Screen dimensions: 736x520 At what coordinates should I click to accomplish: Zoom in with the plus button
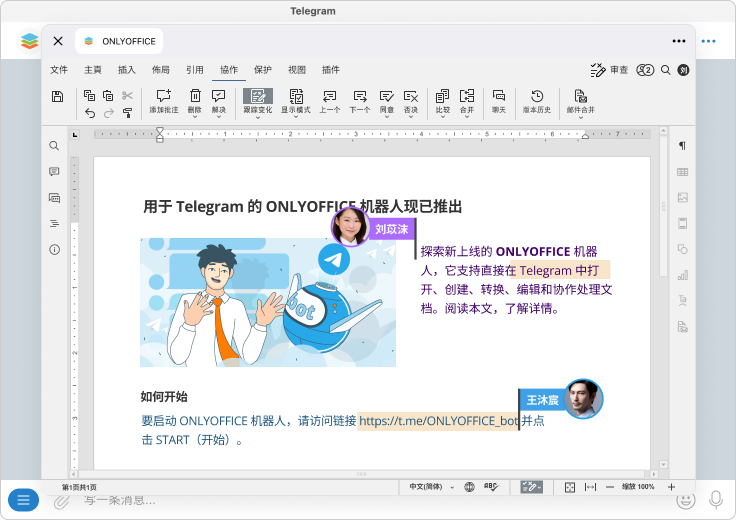point(671,487)
